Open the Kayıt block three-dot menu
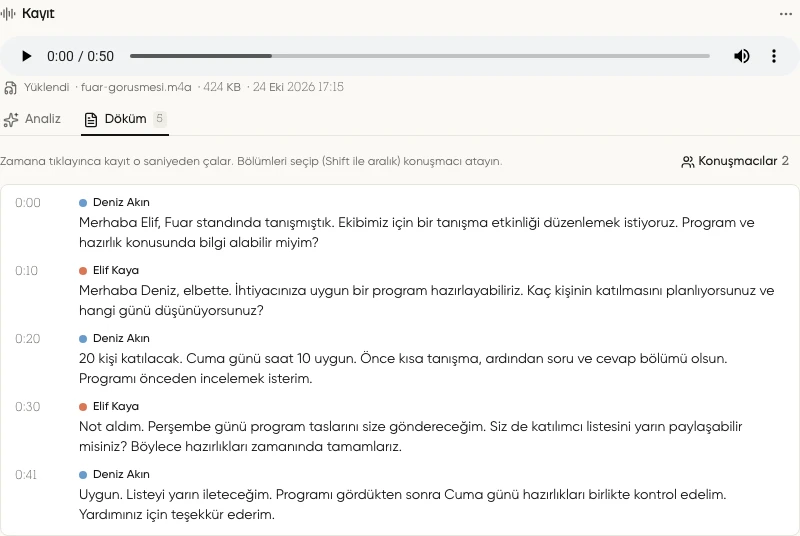800x536 pixels. coord(786,14)
